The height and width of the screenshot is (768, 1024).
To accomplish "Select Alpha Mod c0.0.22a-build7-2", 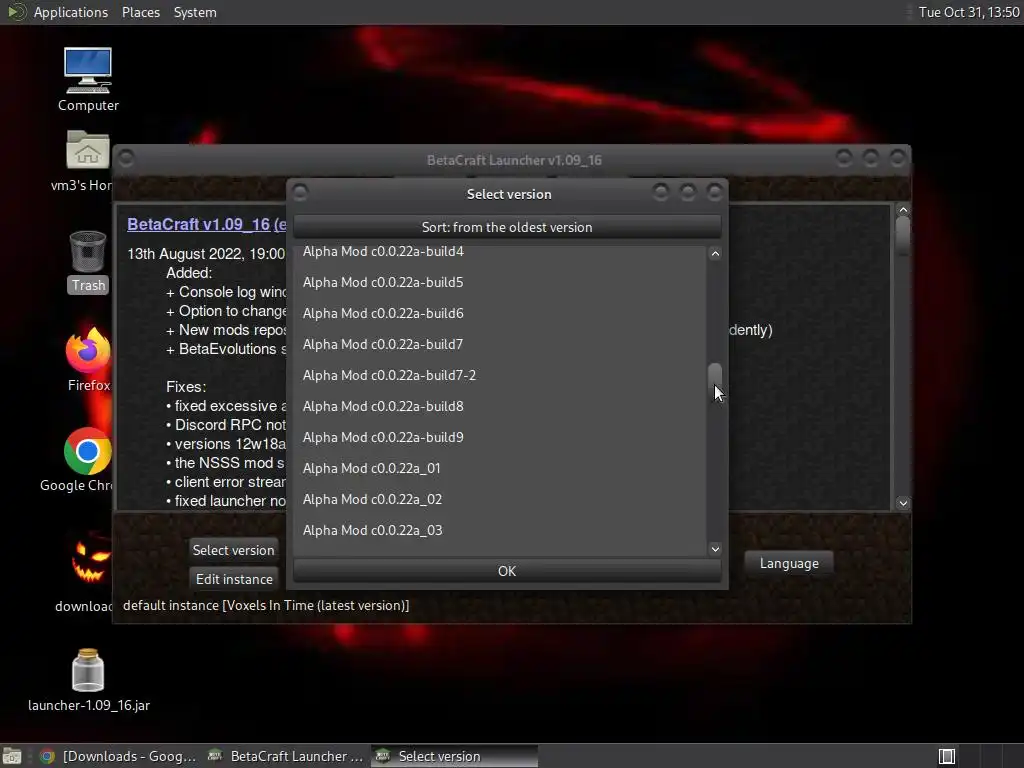I will 501,376.
